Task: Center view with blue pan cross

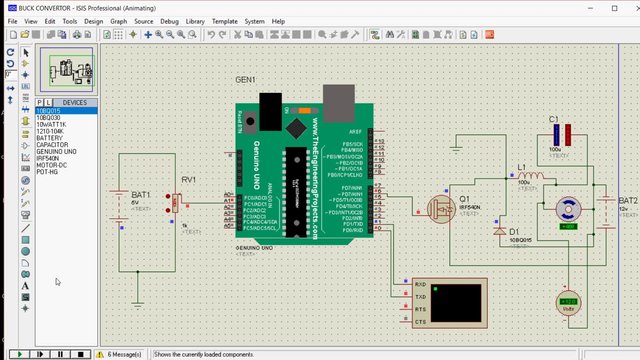Action: coord(148,35)
